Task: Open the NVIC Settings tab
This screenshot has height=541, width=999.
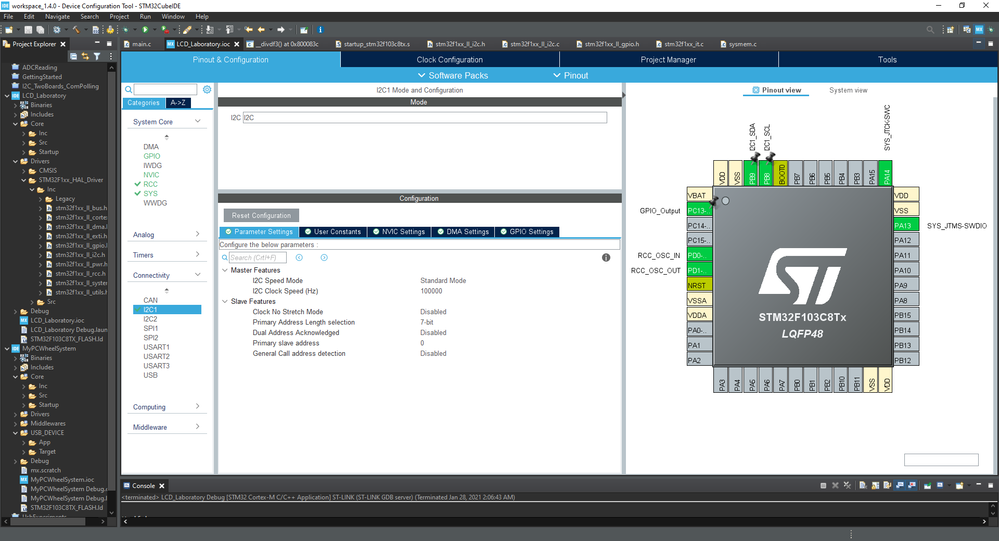Action: pyautogui.click(x=399, y=231)
